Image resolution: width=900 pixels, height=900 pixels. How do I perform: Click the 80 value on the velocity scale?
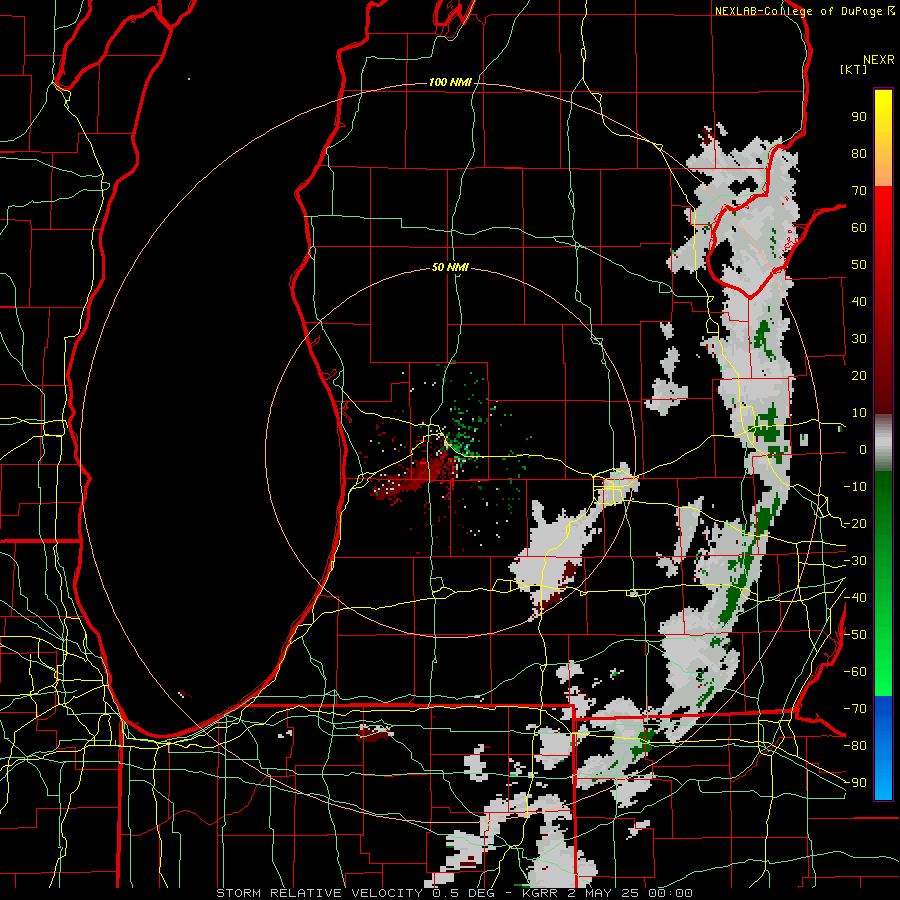point(859,153)
